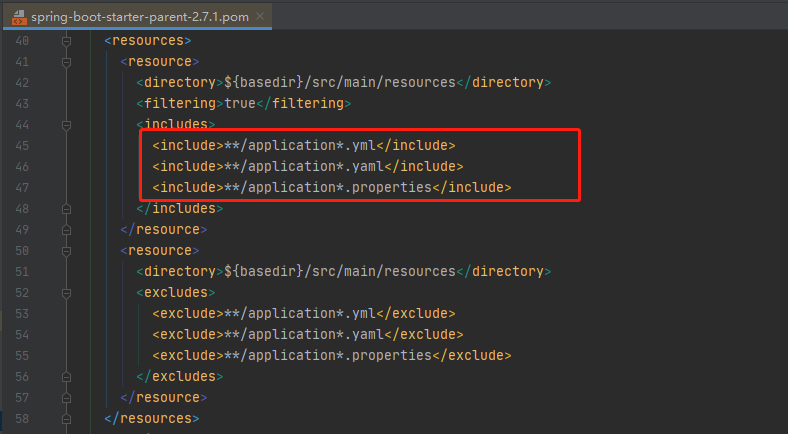788x434 pixels.
Task: Click line number 55 in gutter
Action: point(22,356)
